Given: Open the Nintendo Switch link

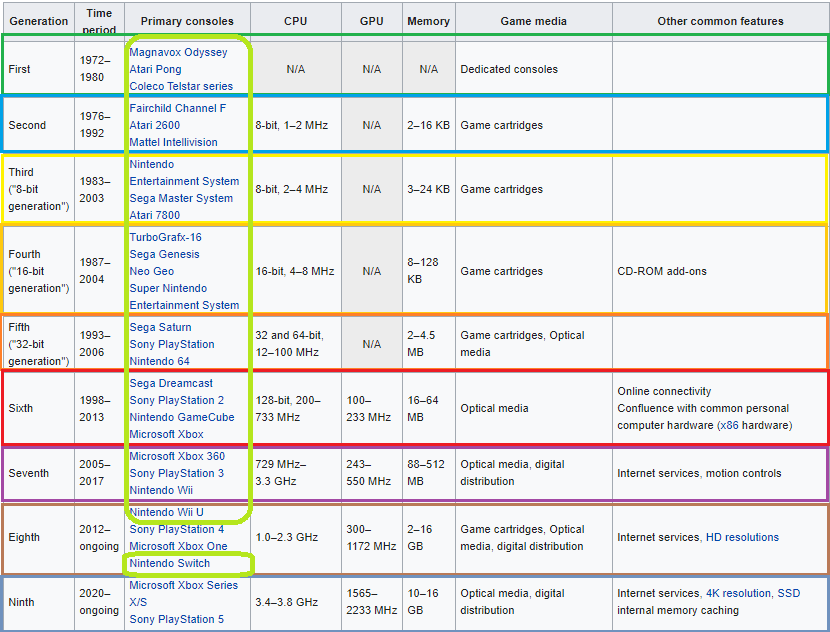Looking at the screenshot, I should tap(169, 563).
